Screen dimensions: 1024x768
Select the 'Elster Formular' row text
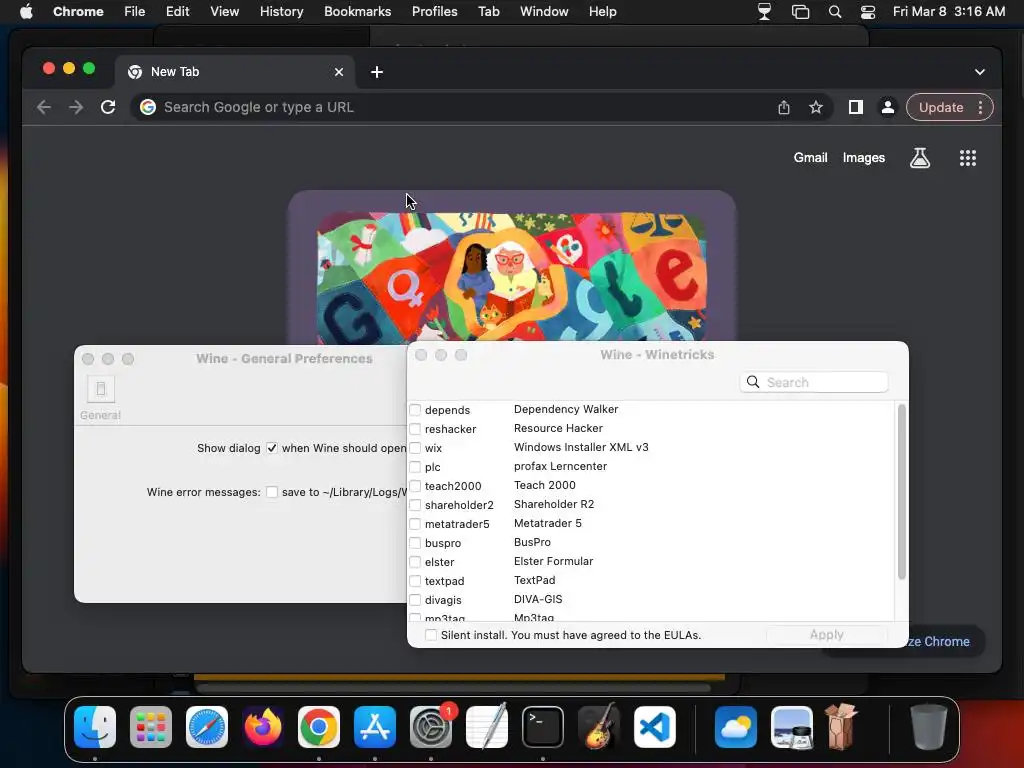point(553,561)
